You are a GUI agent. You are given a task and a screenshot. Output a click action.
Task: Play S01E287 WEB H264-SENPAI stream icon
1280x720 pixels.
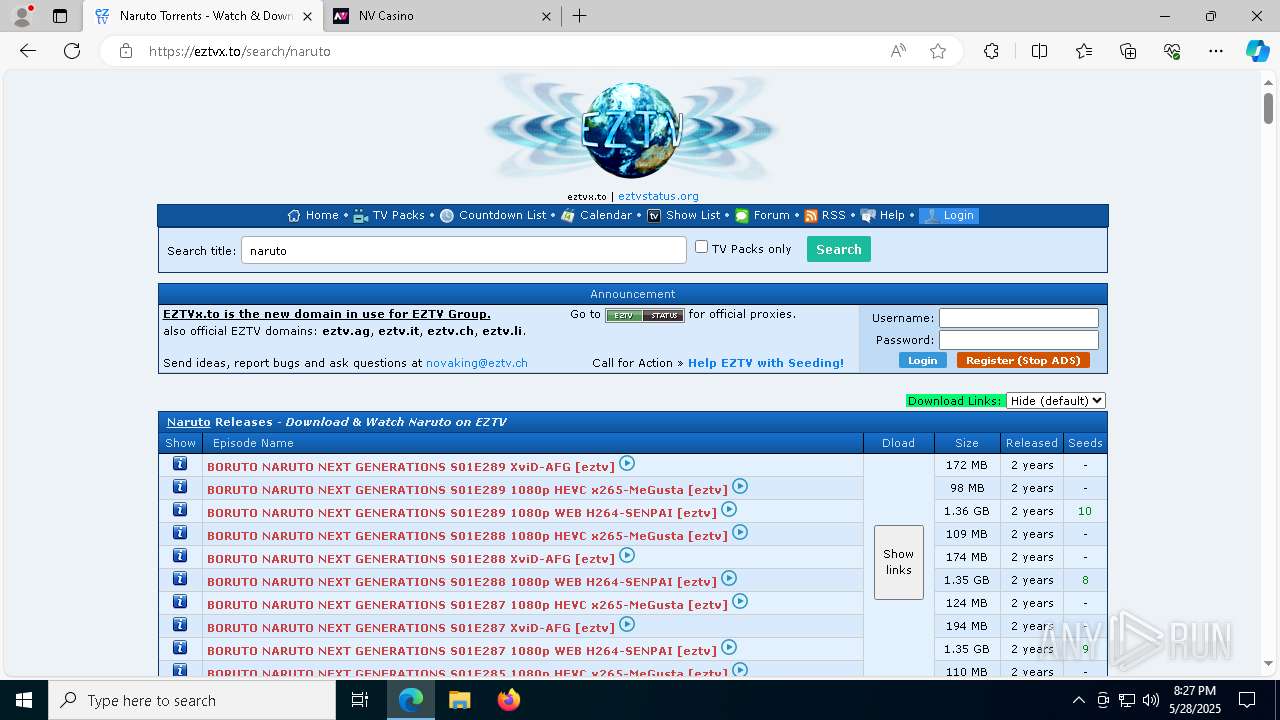coord(729,647)
